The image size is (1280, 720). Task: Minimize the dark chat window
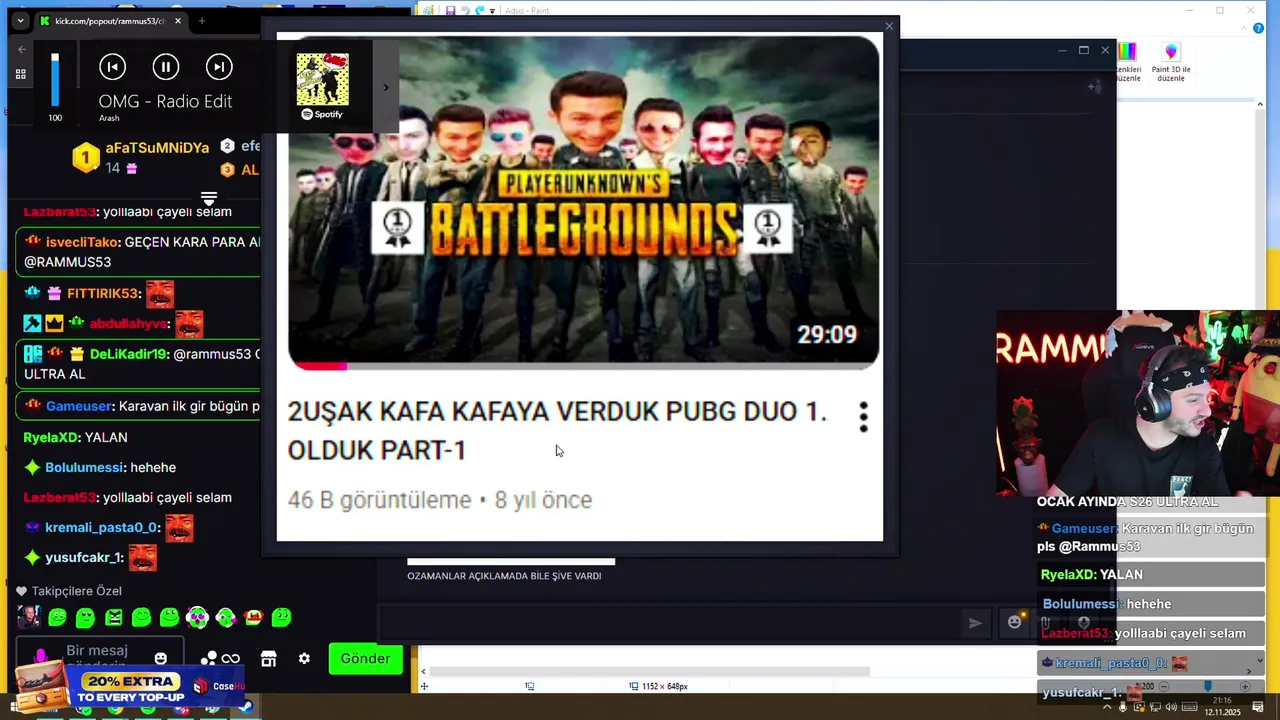click(1062, 50)
